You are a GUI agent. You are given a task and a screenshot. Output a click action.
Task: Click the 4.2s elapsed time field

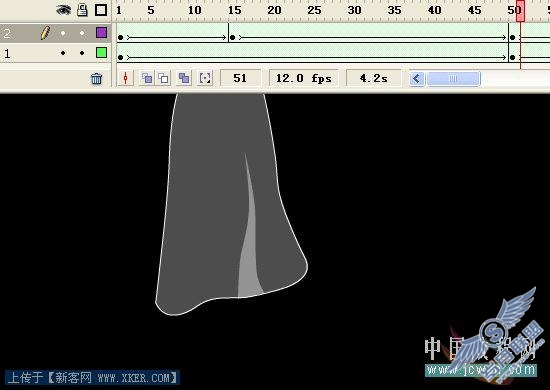pos(374,78)
